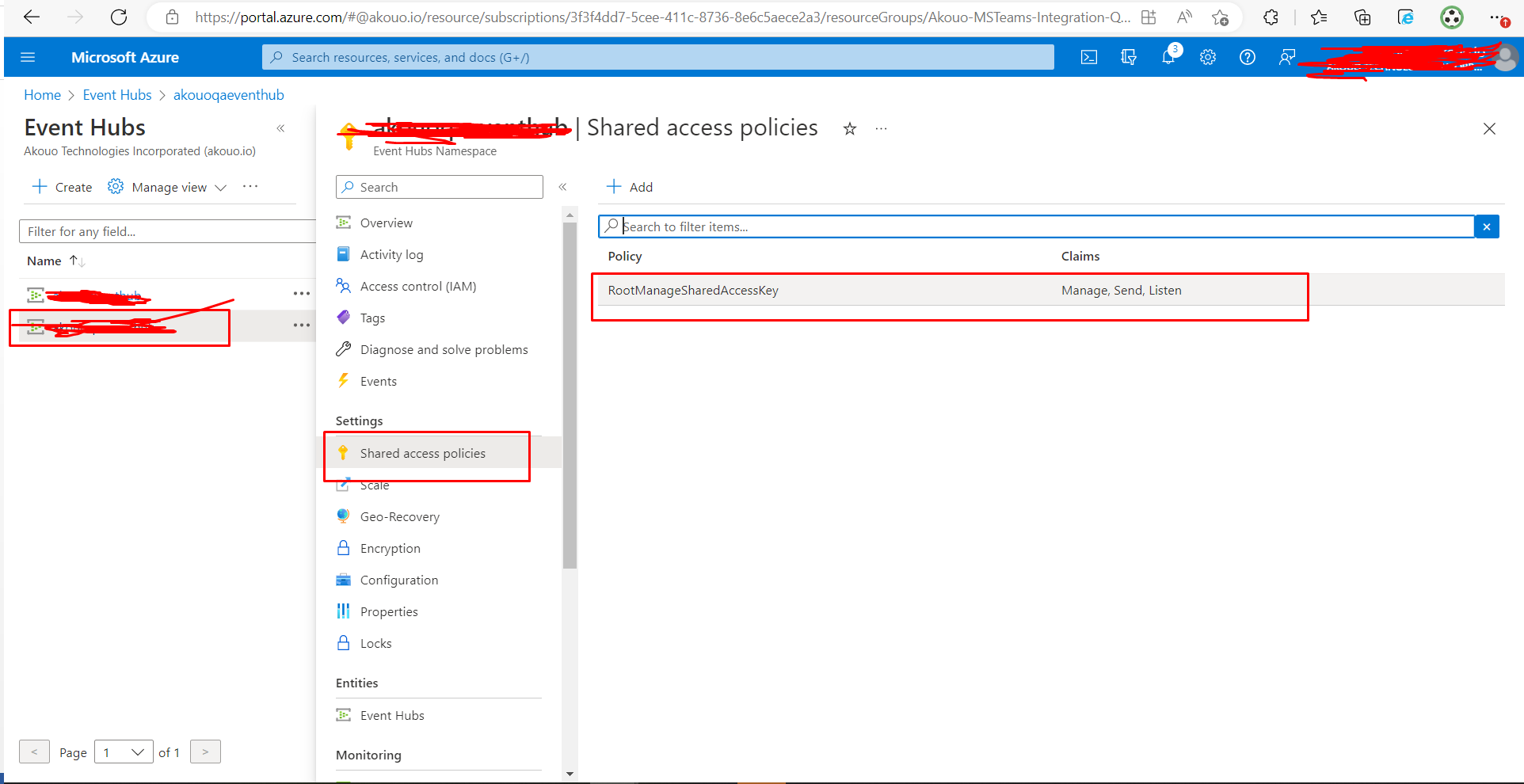Open Diagnose and solve problems
The height and width of the screenshot is (784, 1524).
click(x=444, y=348)
